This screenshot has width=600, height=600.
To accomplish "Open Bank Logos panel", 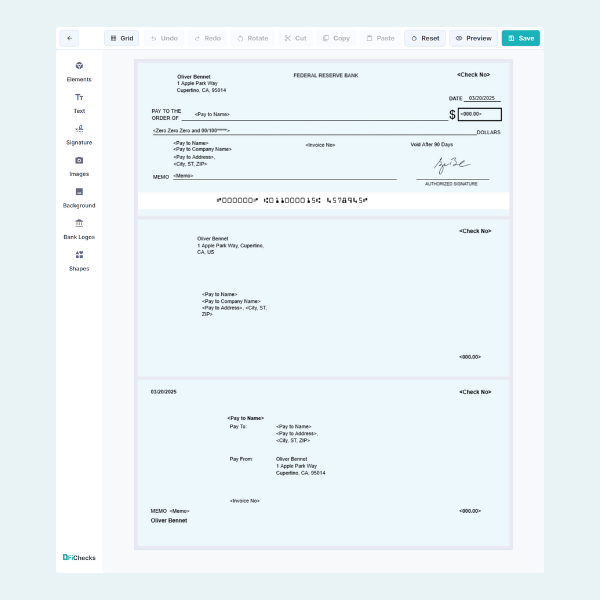I will tap(79, 224).
